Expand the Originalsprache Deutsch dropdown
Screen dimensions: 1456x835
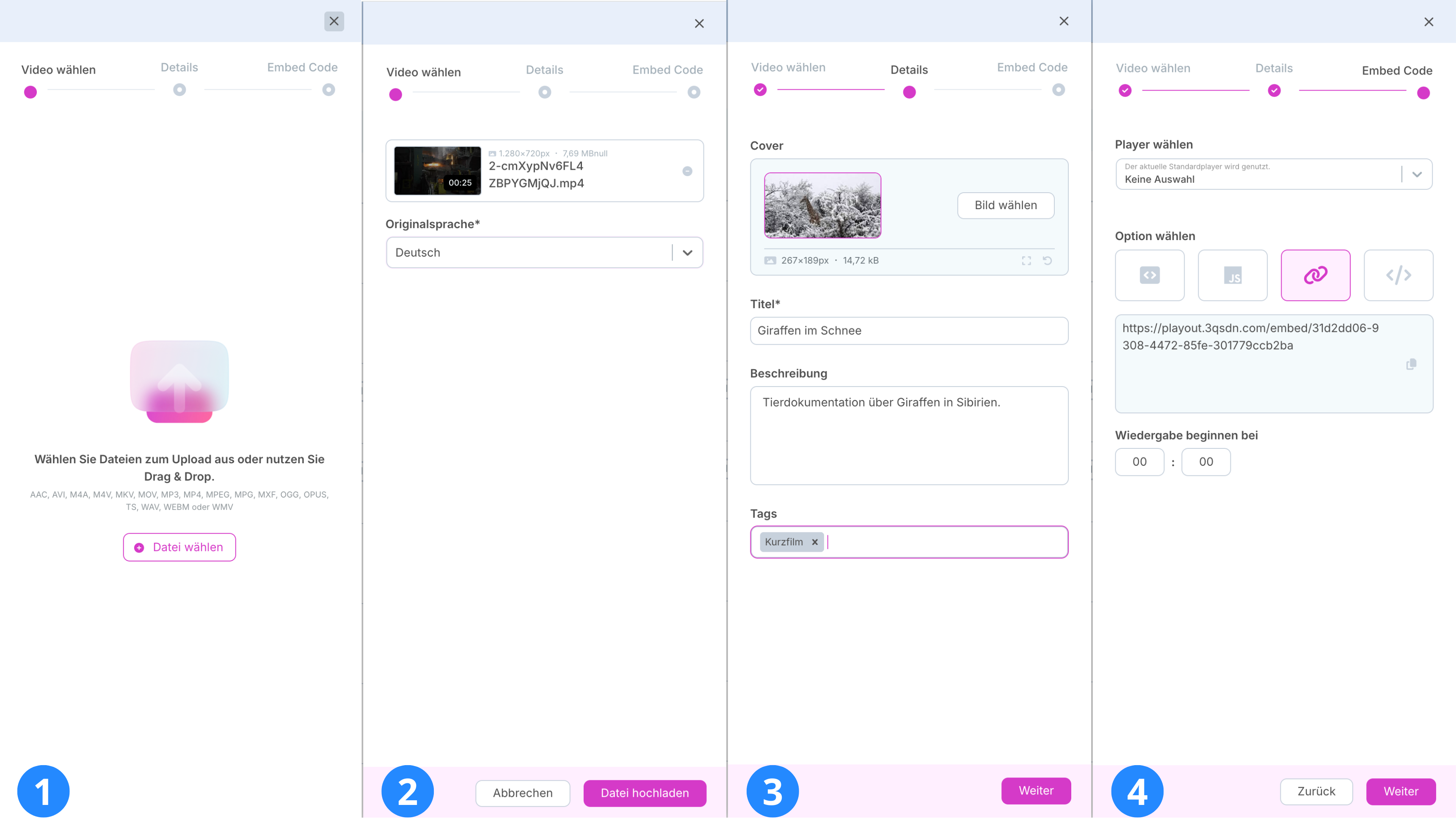tap(687, 253)
